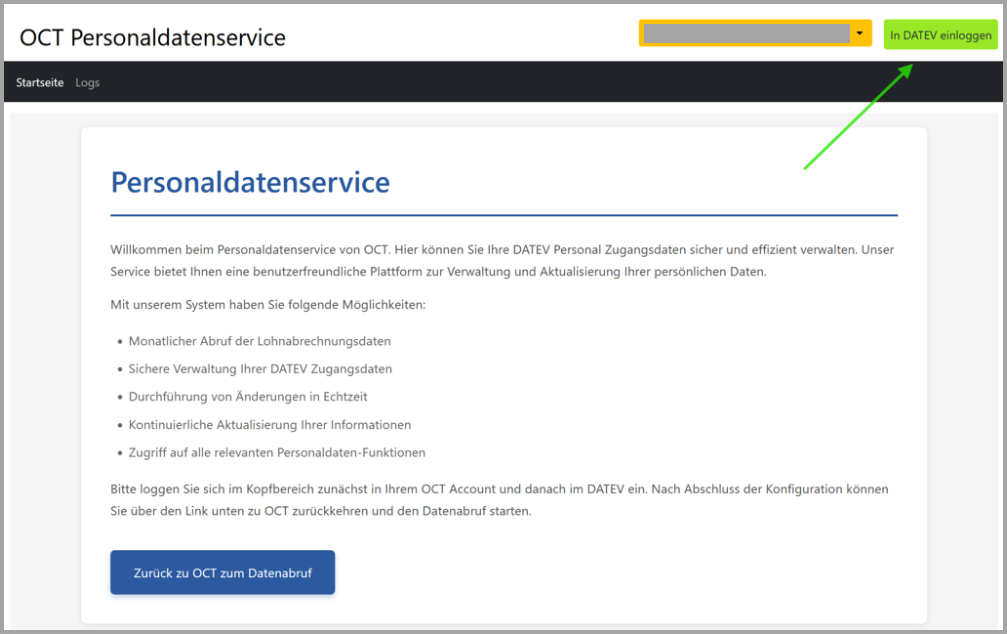Click the blue Personaldatenservice heading
Image resolution: width=1007 pixels, height=634 pixels.
coord(250,182)
